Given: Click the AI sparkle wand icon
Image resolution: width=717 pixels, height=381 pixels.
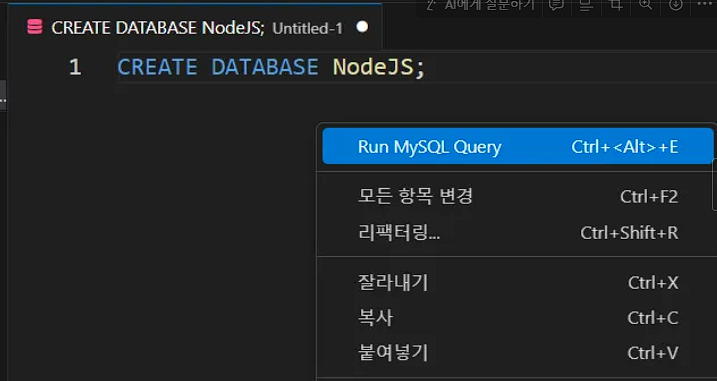Looking at the screenshot, I should 431,5.
